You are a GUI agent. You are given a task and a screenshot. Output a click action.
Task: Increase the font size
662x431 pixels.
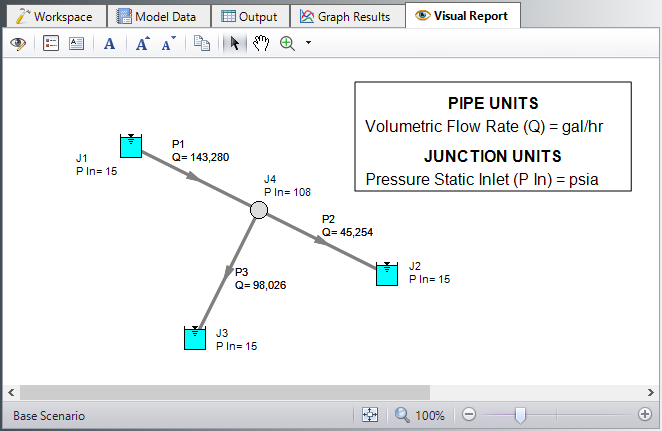[142, 44]
